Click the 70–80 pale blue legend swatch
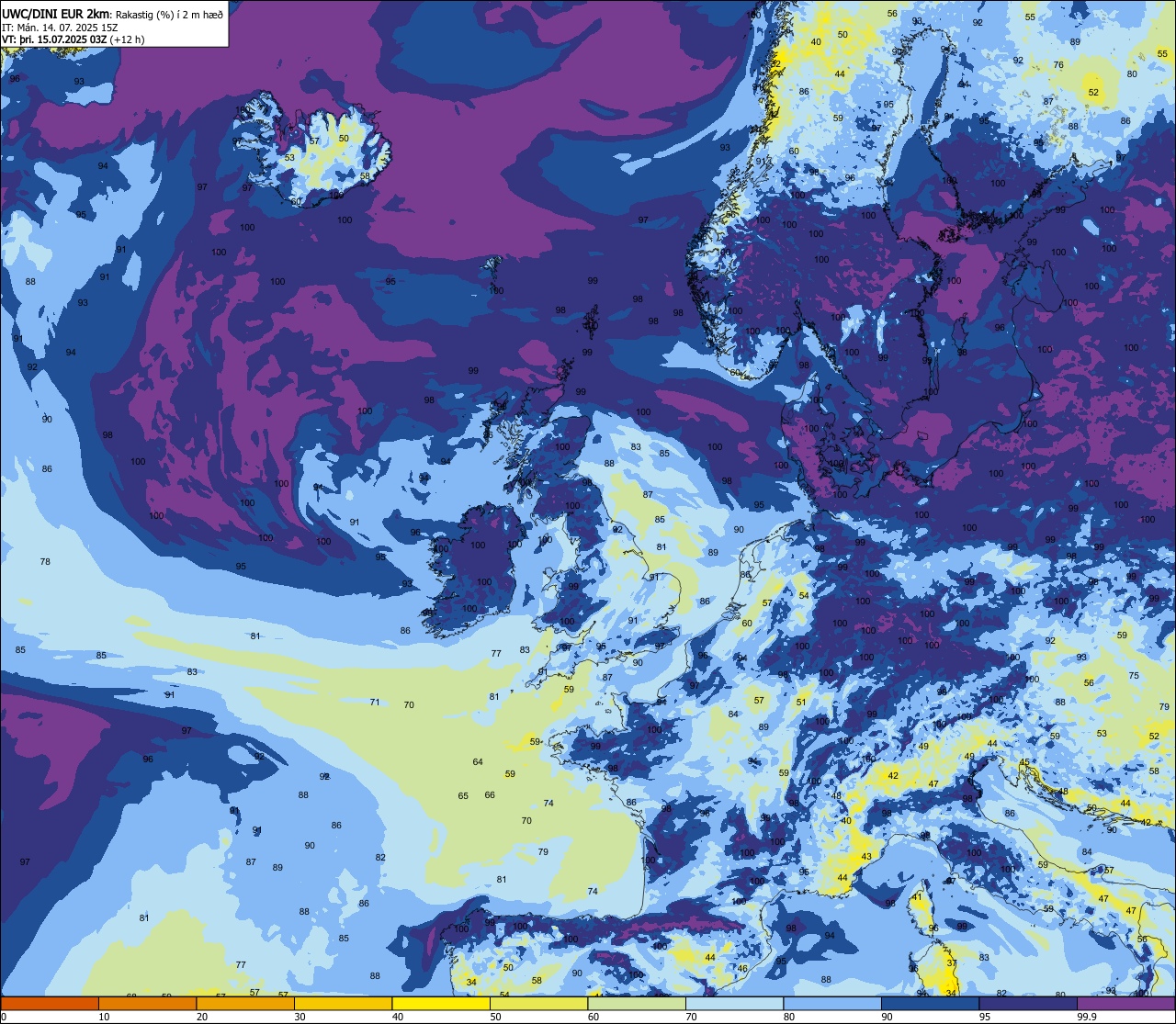 tap(734, 1003)
